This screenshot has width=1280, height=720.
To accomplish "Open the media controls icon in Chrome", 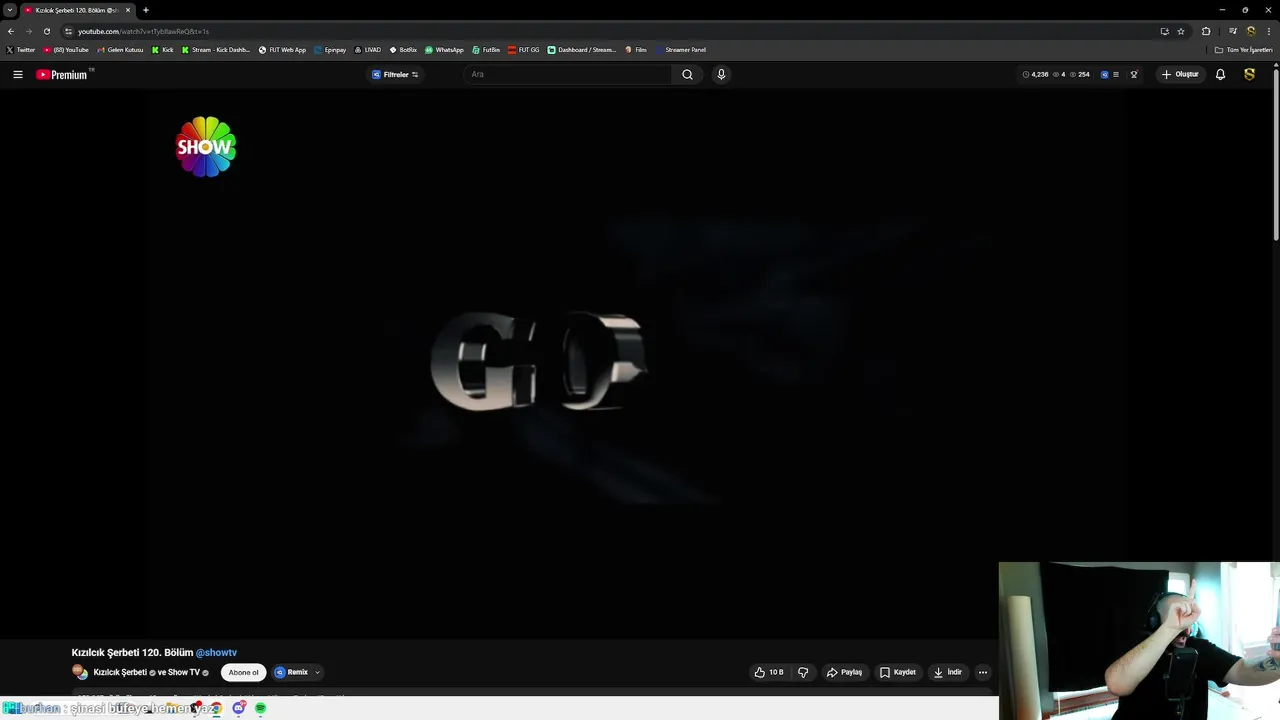I will pos(1233,31).
